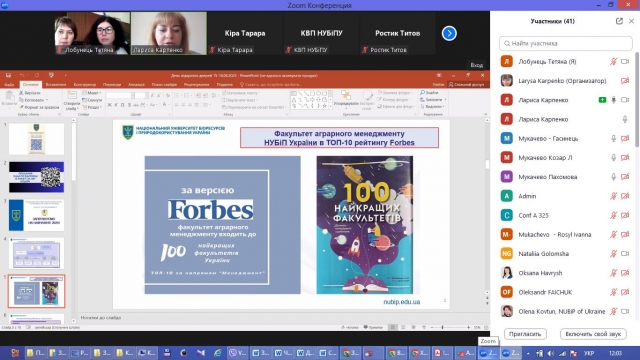Open Arrange (Упорядкувати) tool
The width and height of the screenshot is (640, 360).
click(x=346, y=99)
